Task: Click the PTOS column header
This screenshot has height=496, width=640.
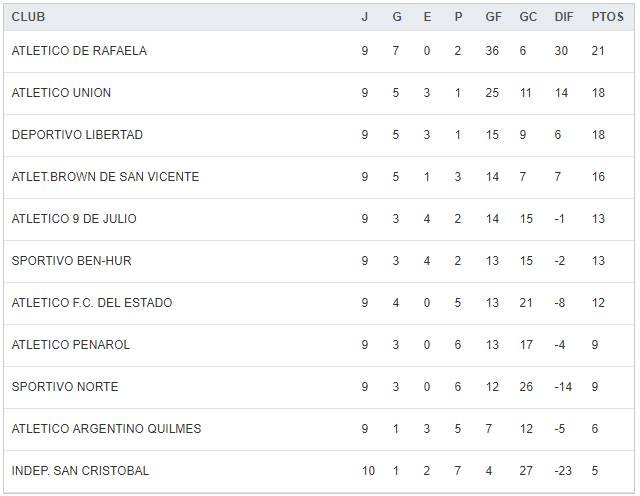Action: point(607,17)
